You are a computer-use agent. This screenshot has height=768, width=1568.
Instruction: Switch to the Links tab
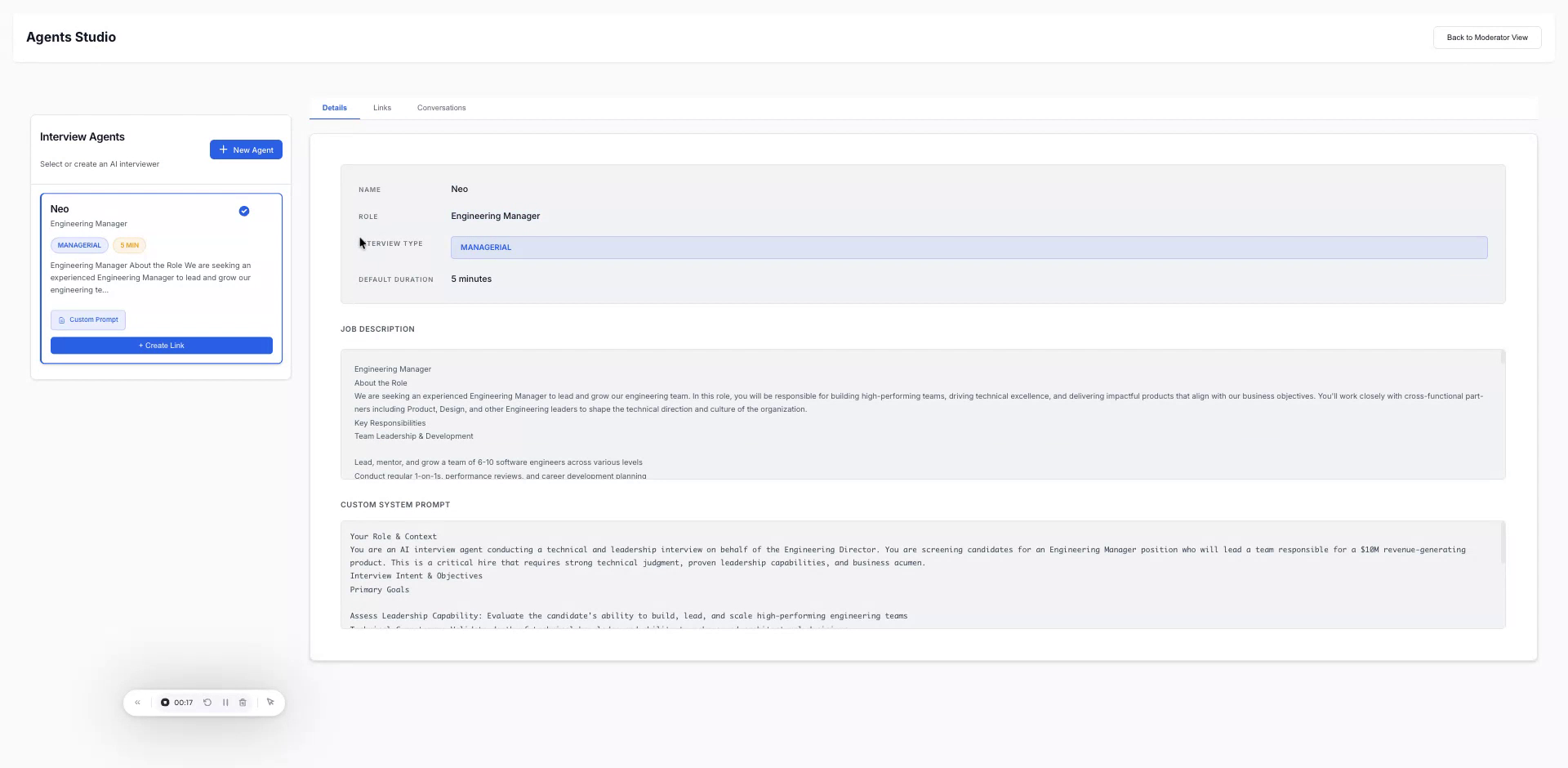(381, 107)
